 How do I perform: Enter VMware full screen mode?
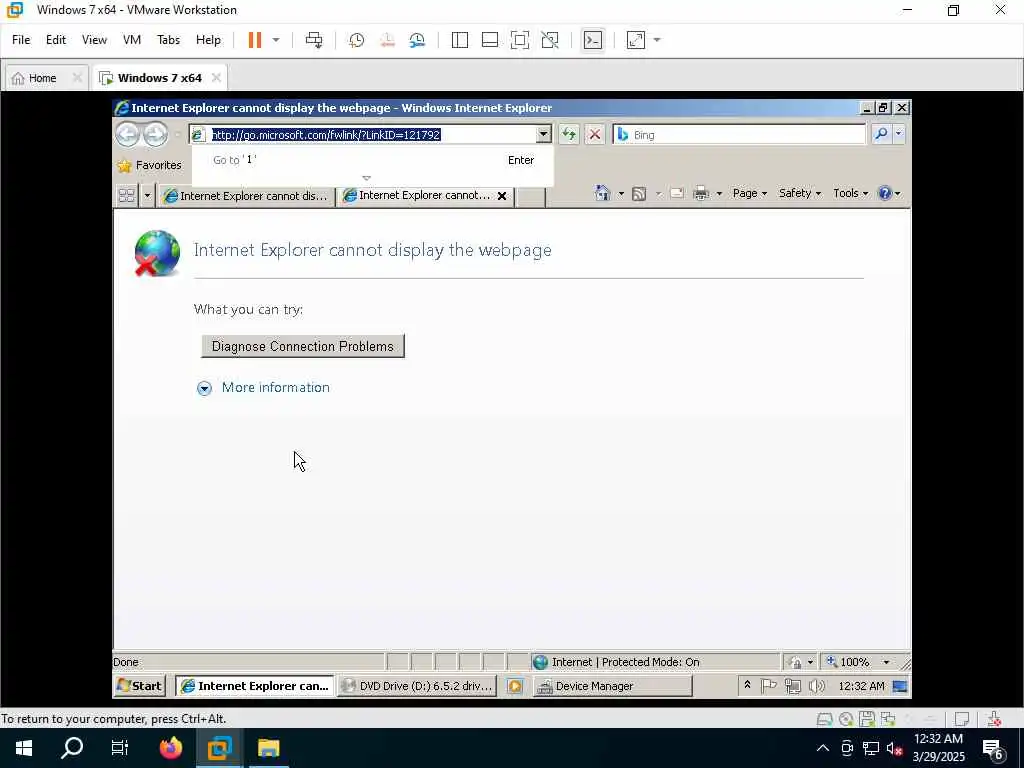tap(520, 40)
